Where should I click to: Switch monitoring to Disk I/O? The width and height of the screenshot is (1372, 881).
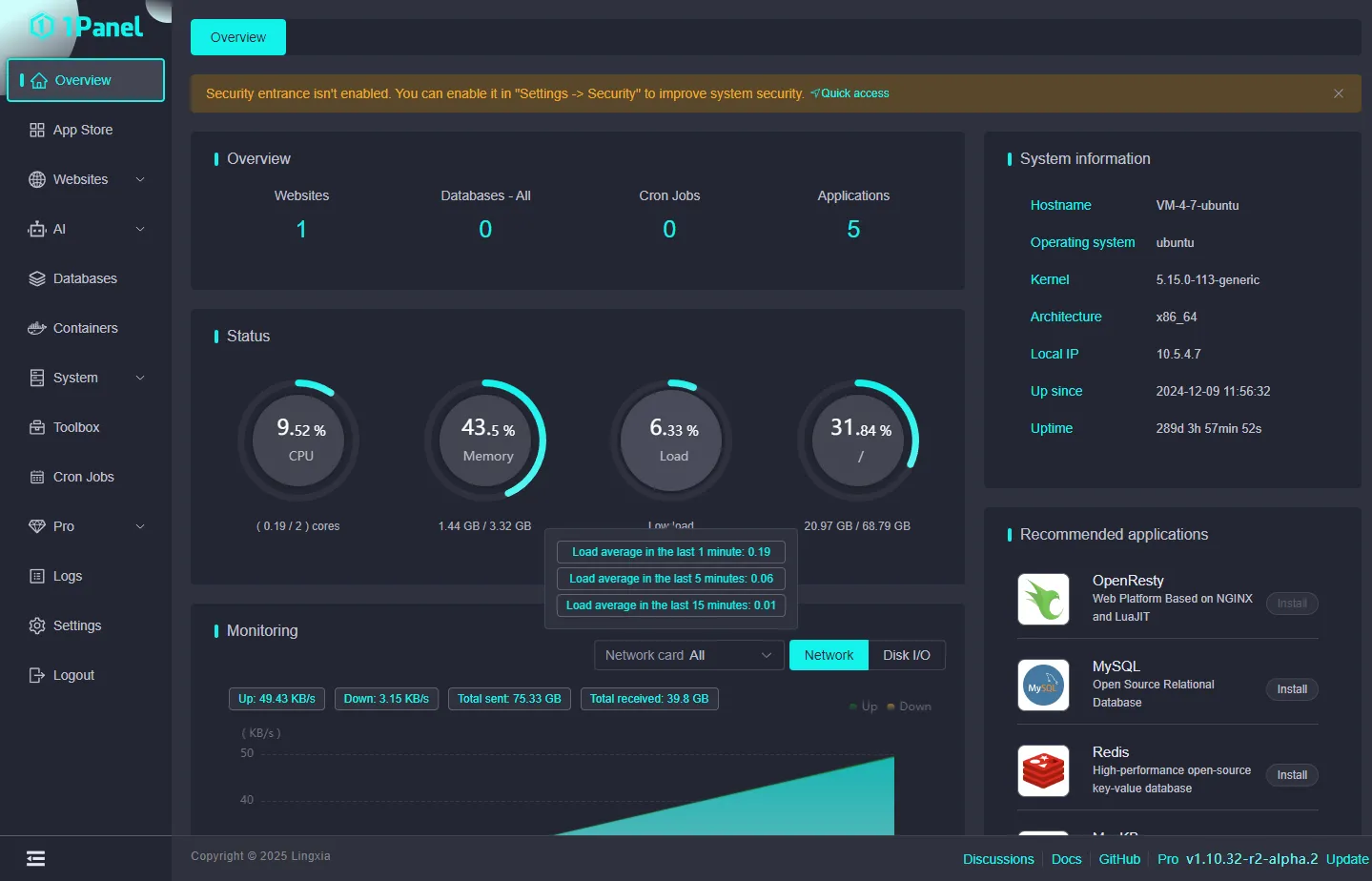tap(906, 655)
